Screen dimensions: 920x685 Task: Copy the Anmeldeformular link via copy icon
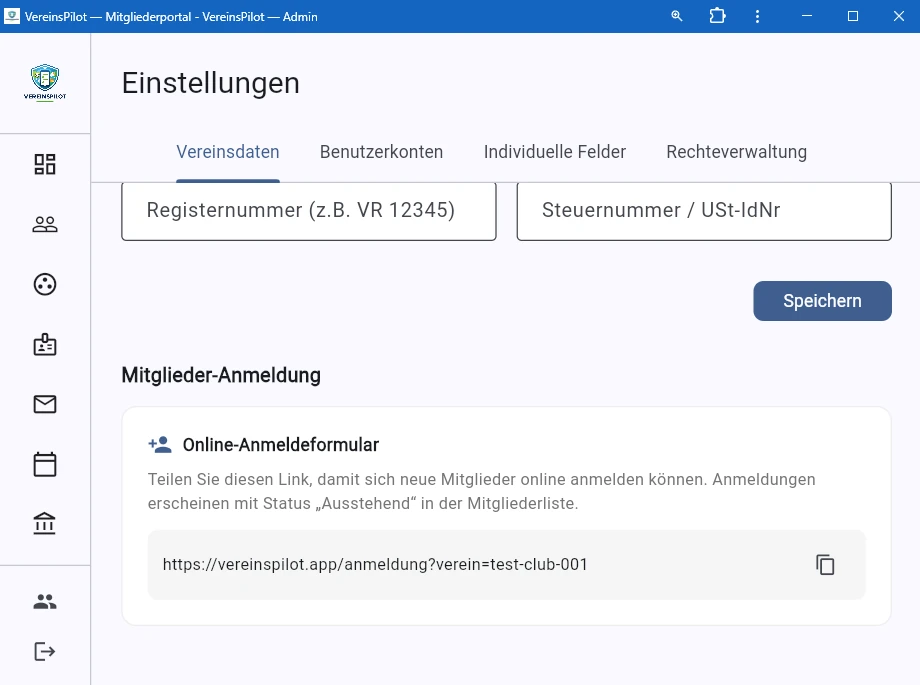[825, 565]
